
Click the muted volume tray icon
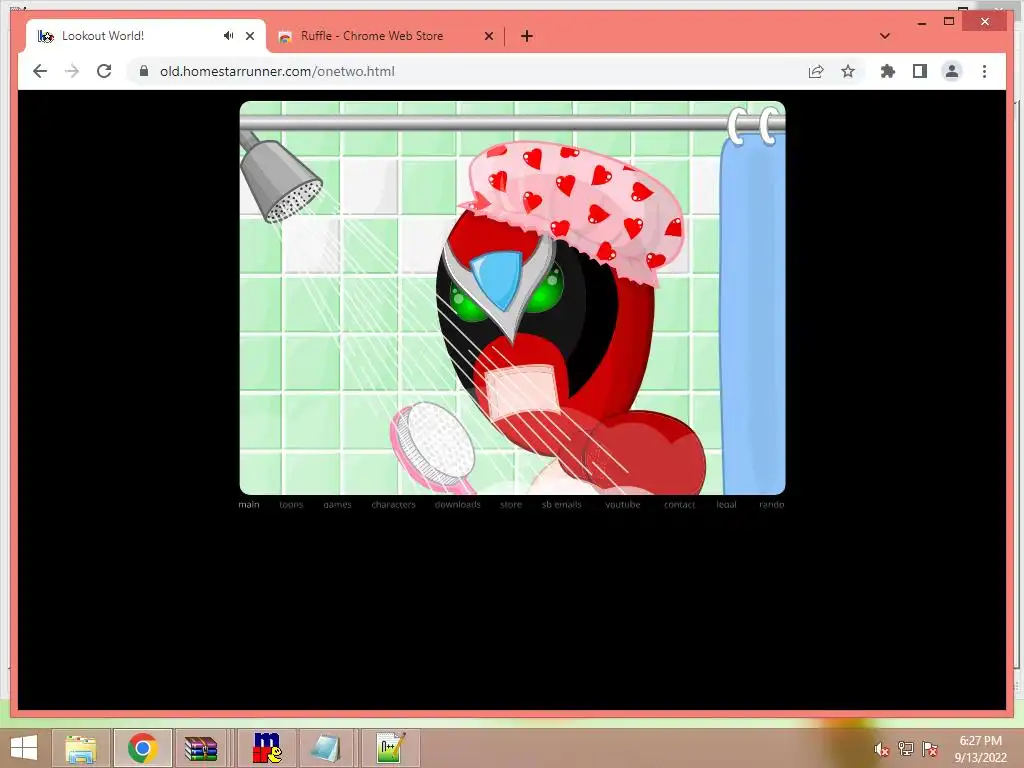pos(881,749)
